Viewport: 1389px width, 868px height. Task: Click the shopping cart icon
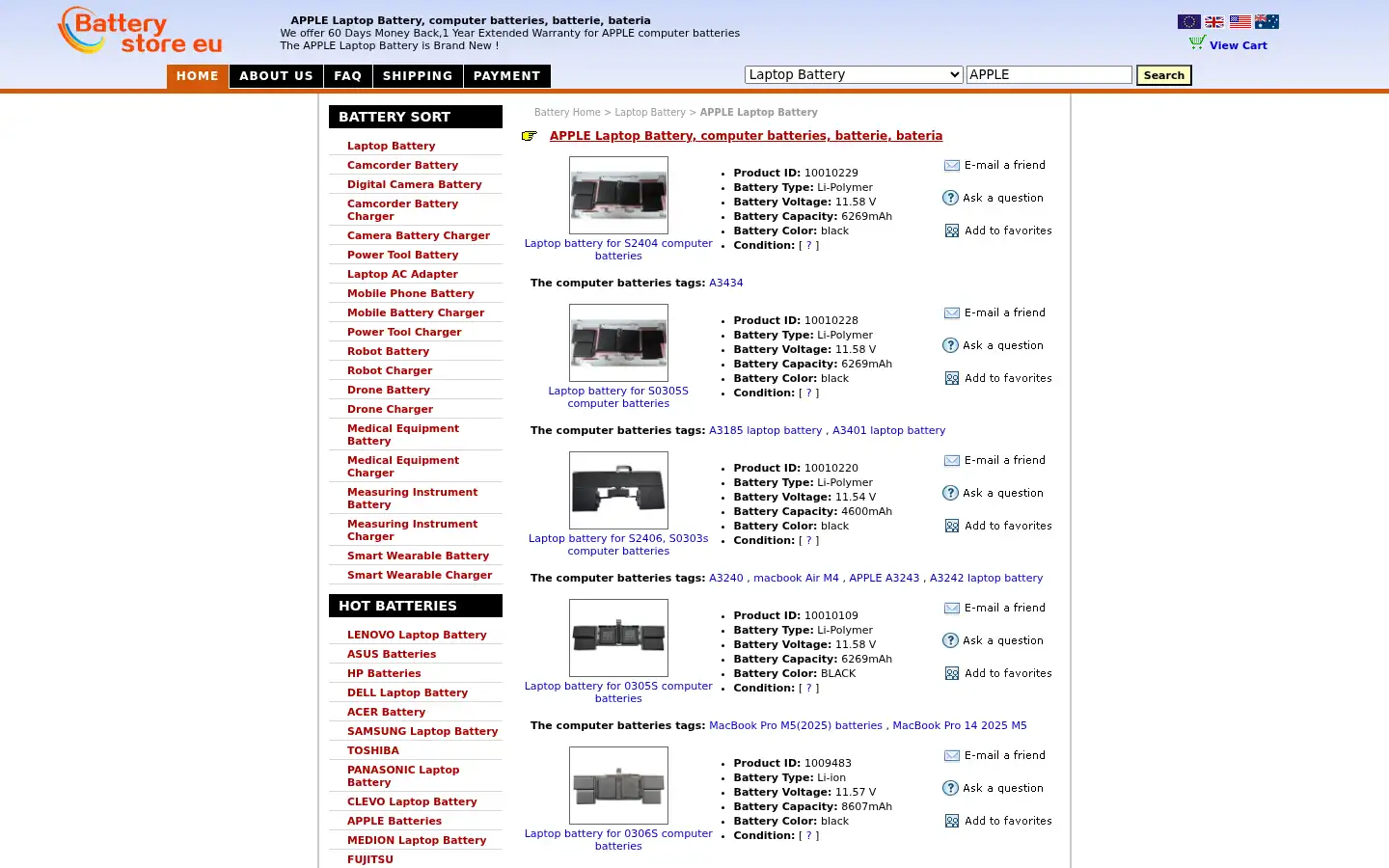[x=1197, y=43]
